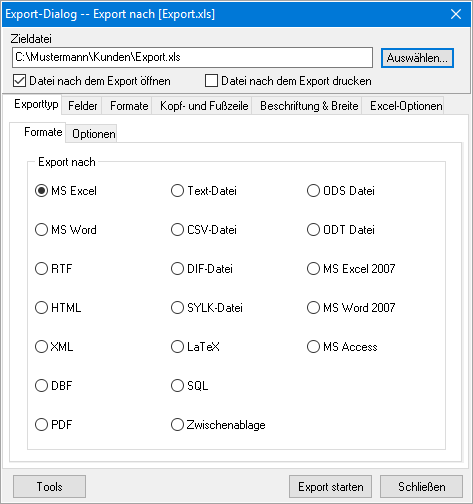Click into the Zieldatei path field
This screenshot has width=473, height=504.
(192, 57)
